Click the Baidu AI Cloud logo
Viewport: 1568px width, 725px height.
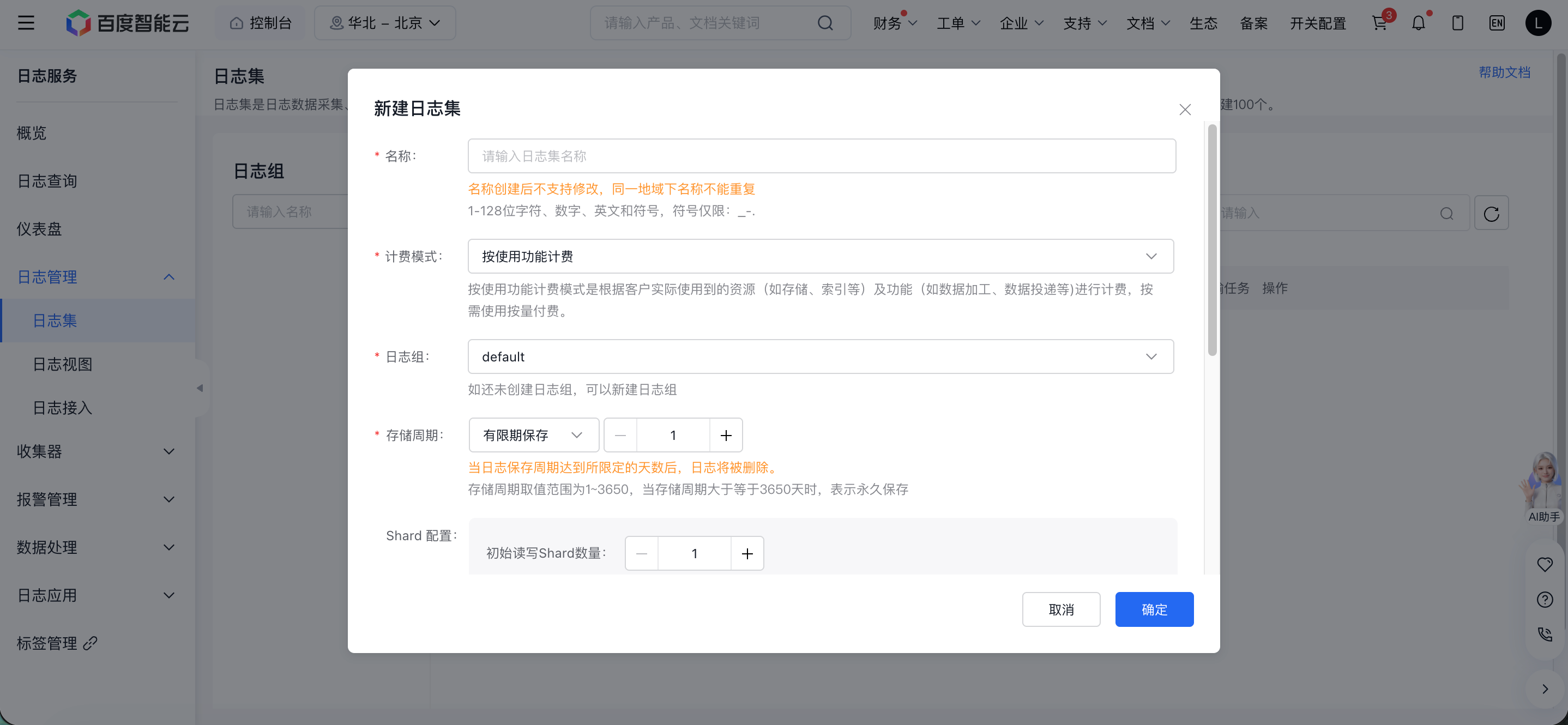127,23
